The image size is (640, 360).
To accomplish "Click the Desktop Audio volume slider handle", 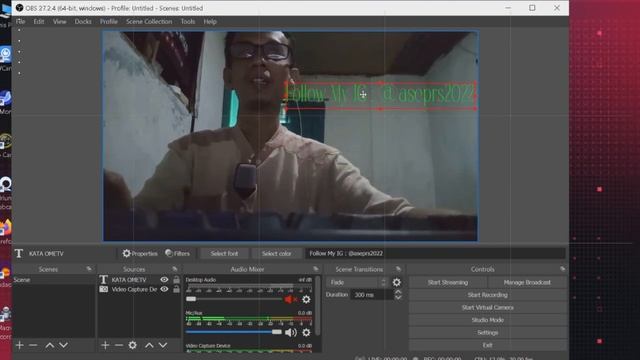I will (191, 299).
